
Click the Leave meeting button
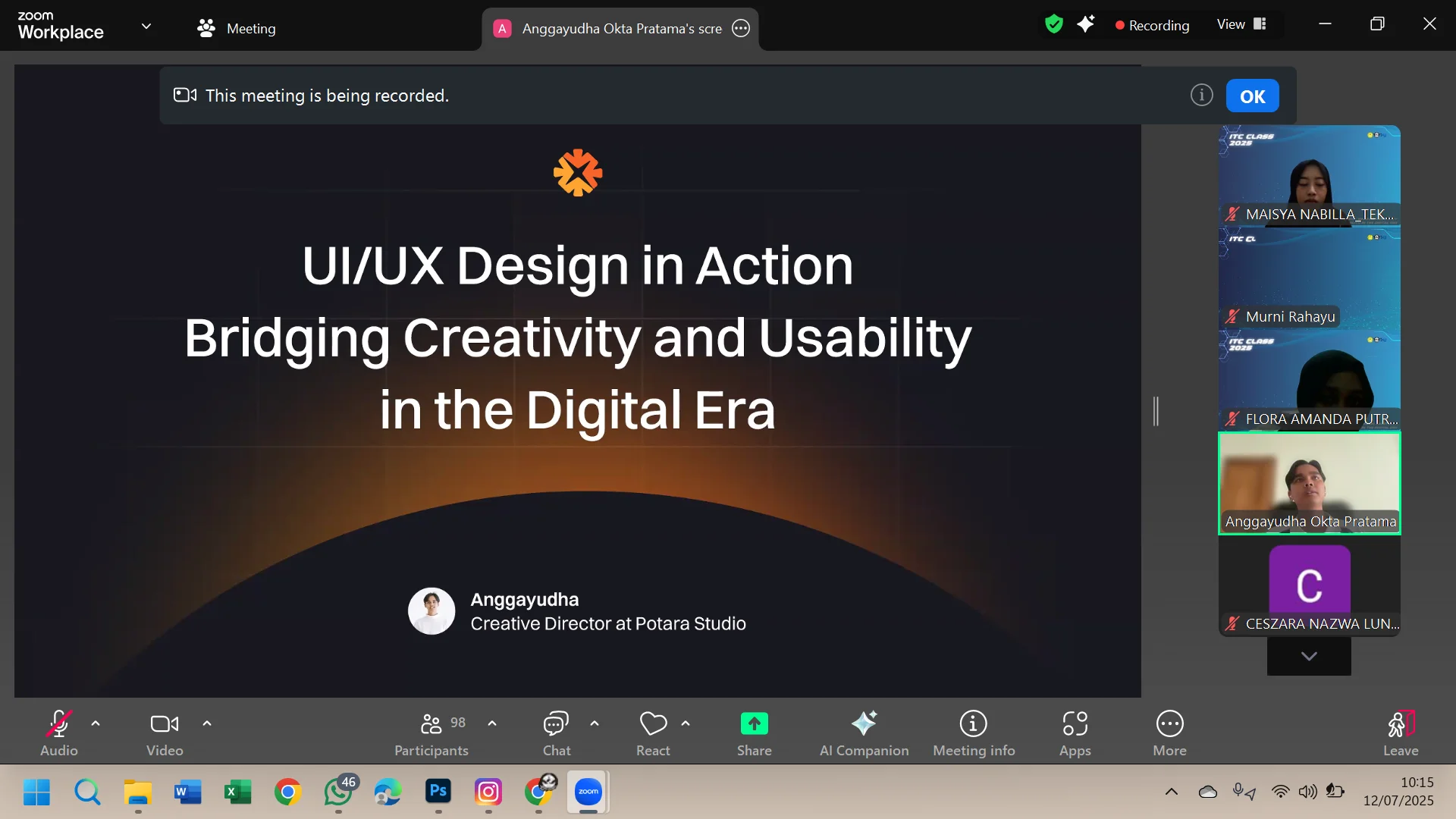pos(1401,733)
